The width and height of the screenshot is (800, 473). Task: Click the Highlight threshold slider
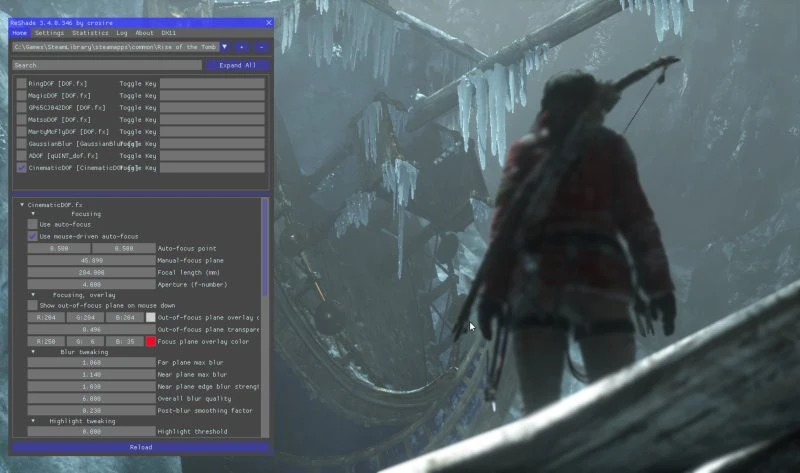[91, 431]
